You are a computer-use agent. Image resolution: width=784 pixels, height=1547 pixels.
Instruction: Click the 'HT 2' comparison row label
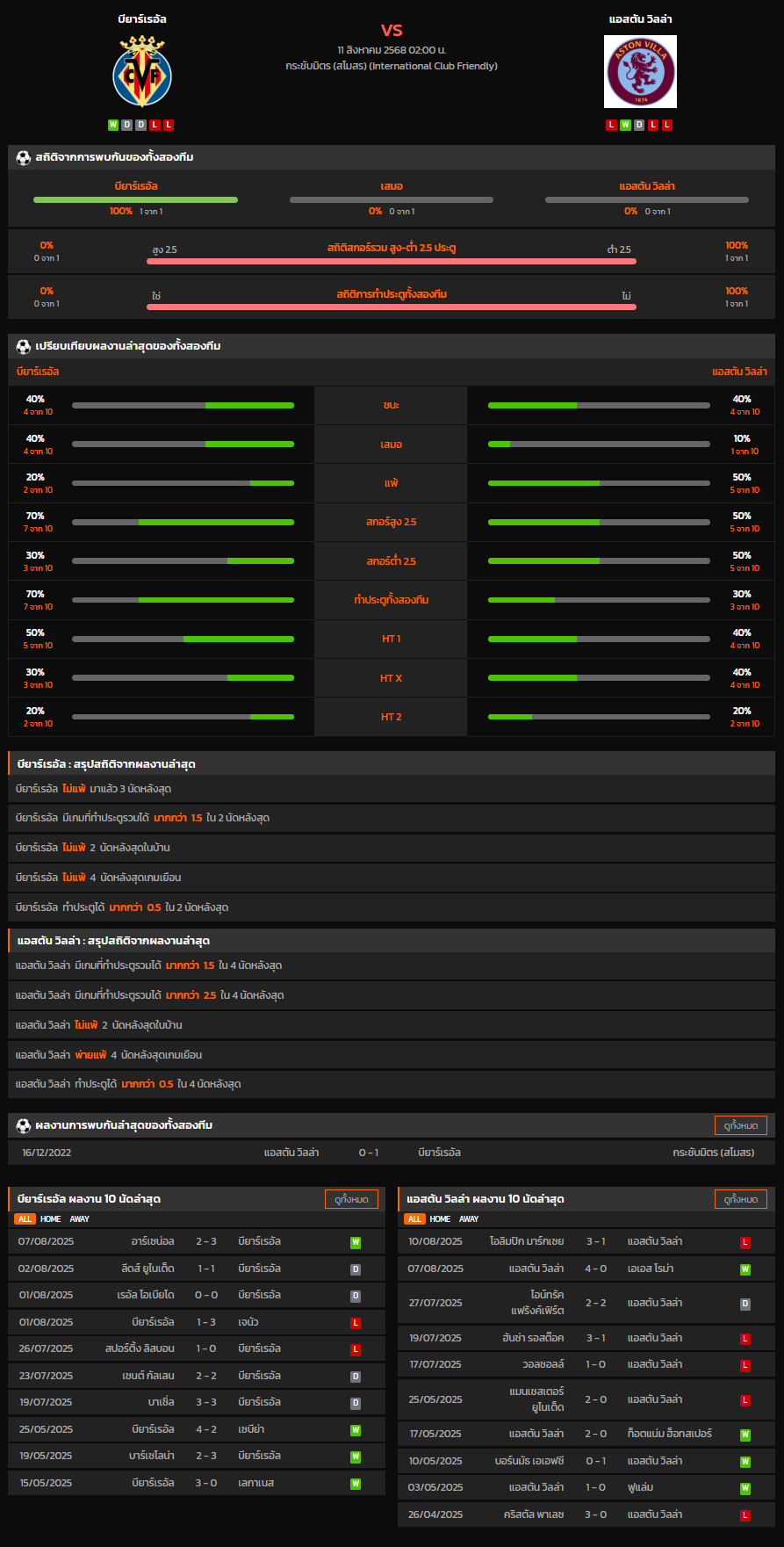[x=392, y=717]
